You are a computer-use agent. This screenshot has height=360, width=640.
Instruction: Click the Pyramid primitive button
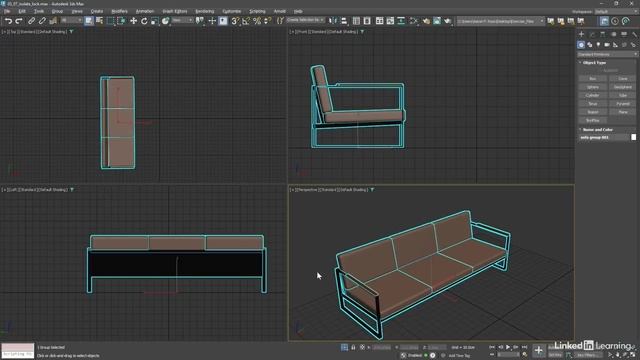coord(622,104)
